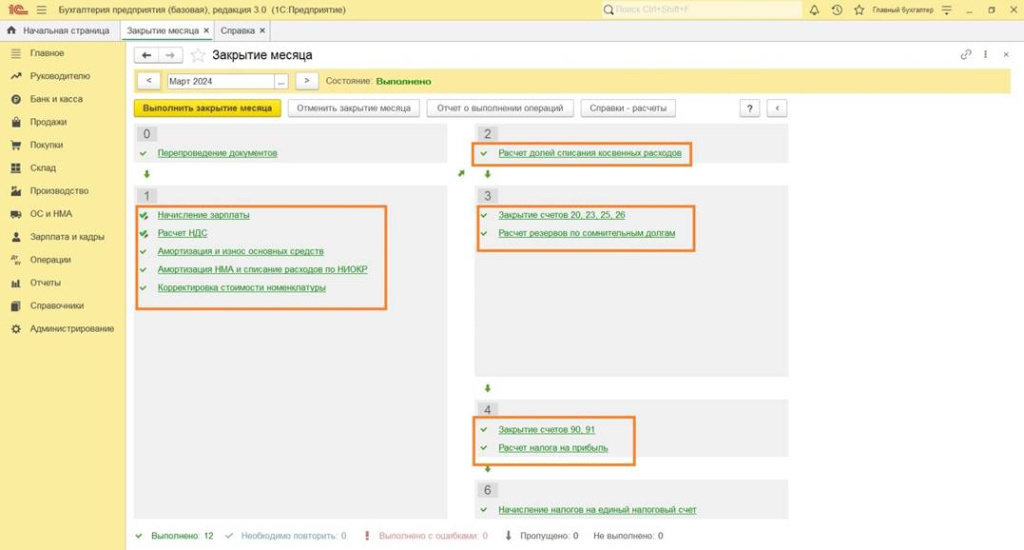Open period picker next to Март 2024

click(x=281, y=81)
